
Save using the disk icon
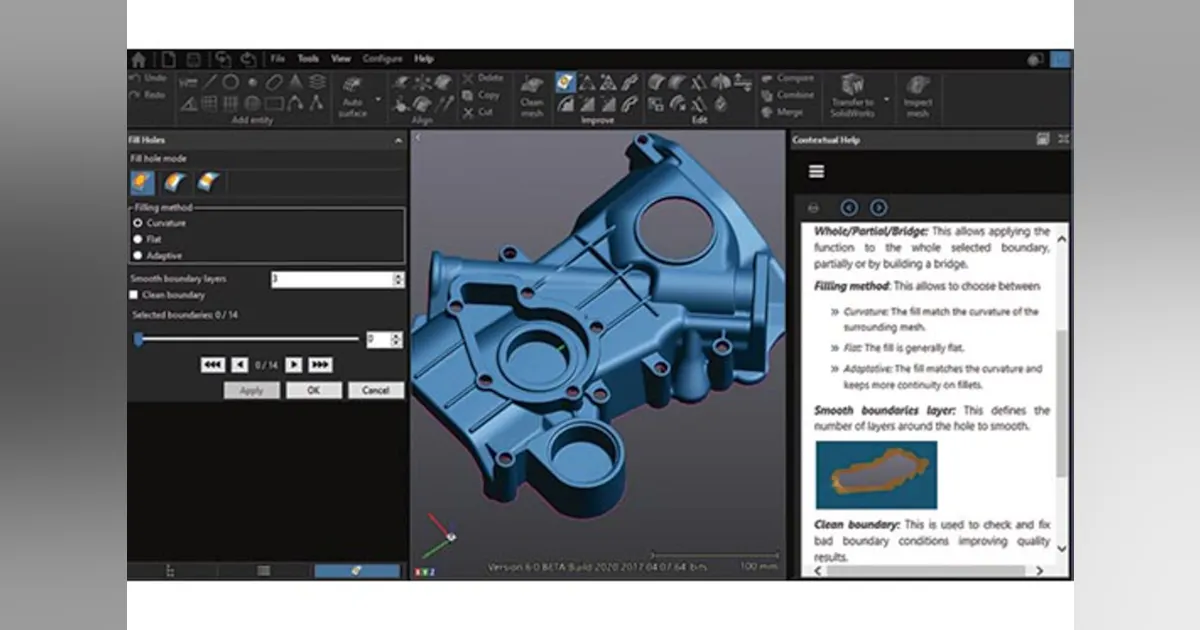[195, 59]
